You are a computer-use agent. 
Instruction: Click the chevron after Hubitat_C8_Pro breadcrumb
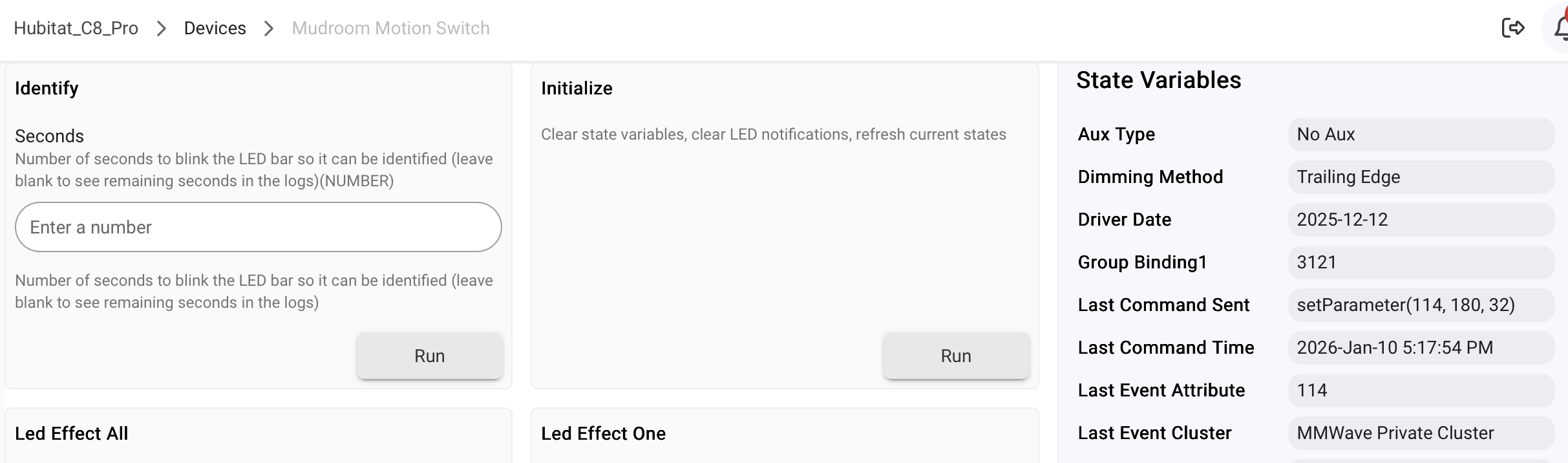tap(162, 28)
